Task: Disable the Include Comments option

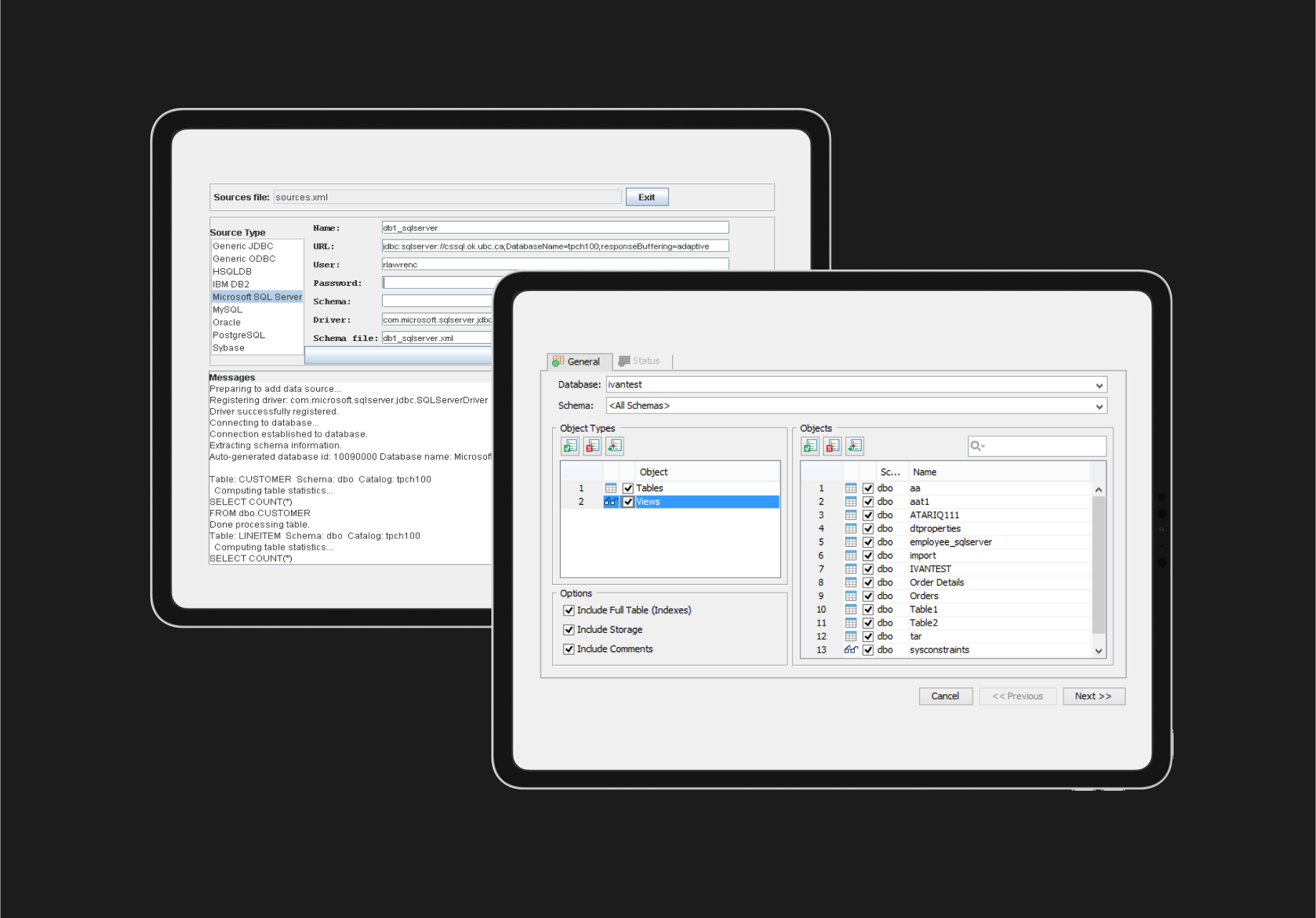Action: 569,649
